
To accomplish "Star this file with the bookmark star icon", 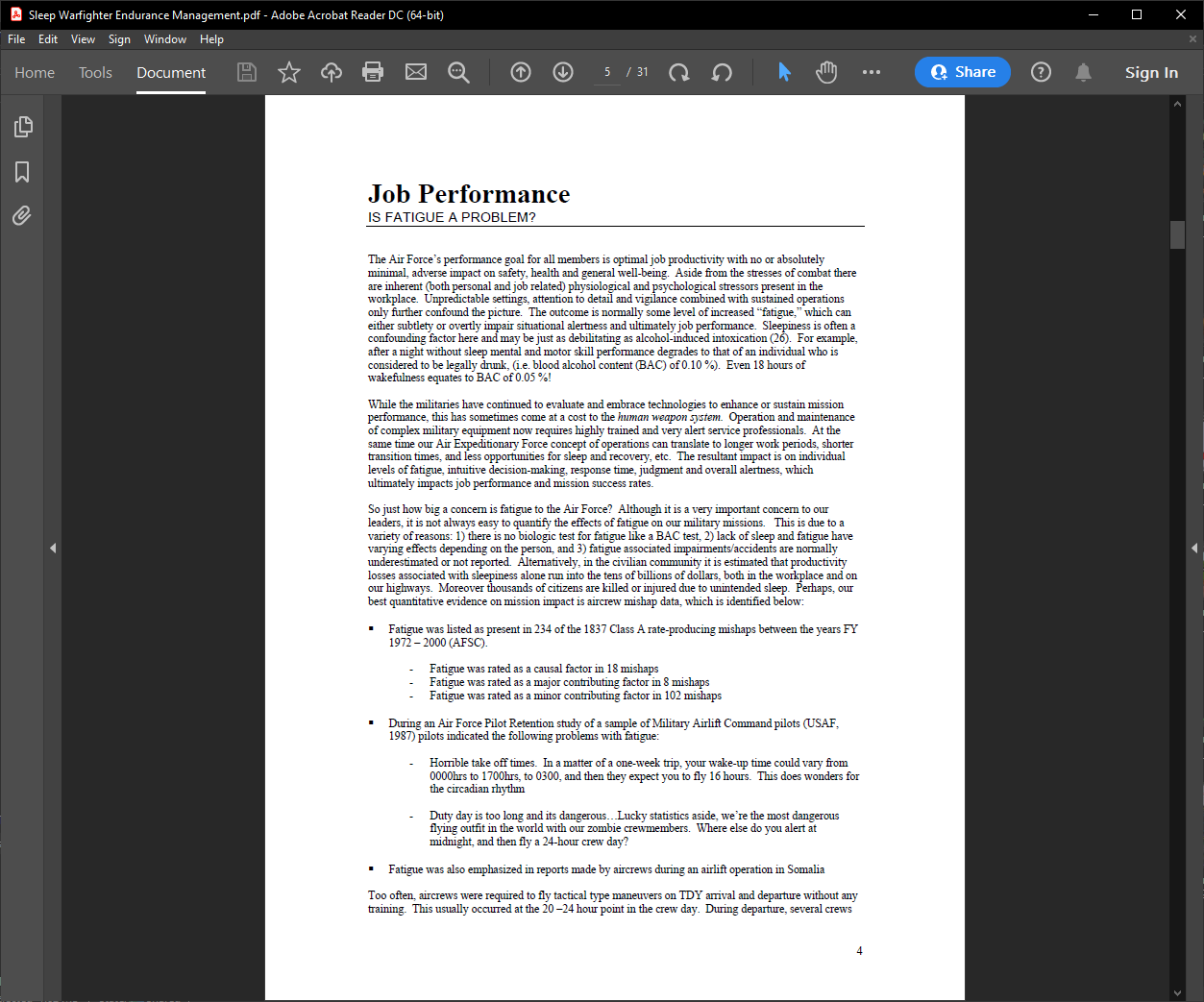I will coord(289,72).
